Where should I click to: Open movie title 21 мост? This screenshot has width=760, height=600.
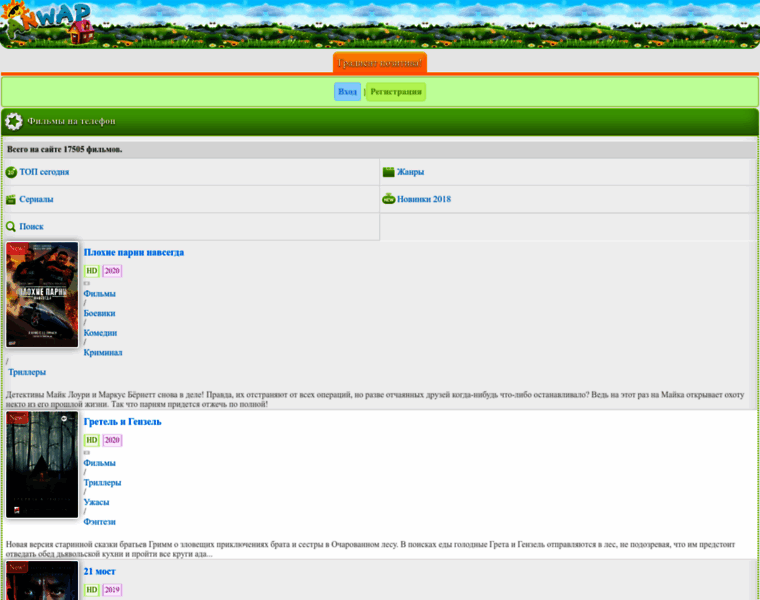(99, 571)
